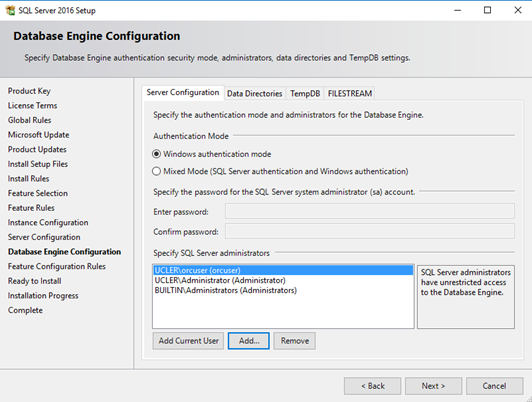Click the Complete step

tap(25, 310)
